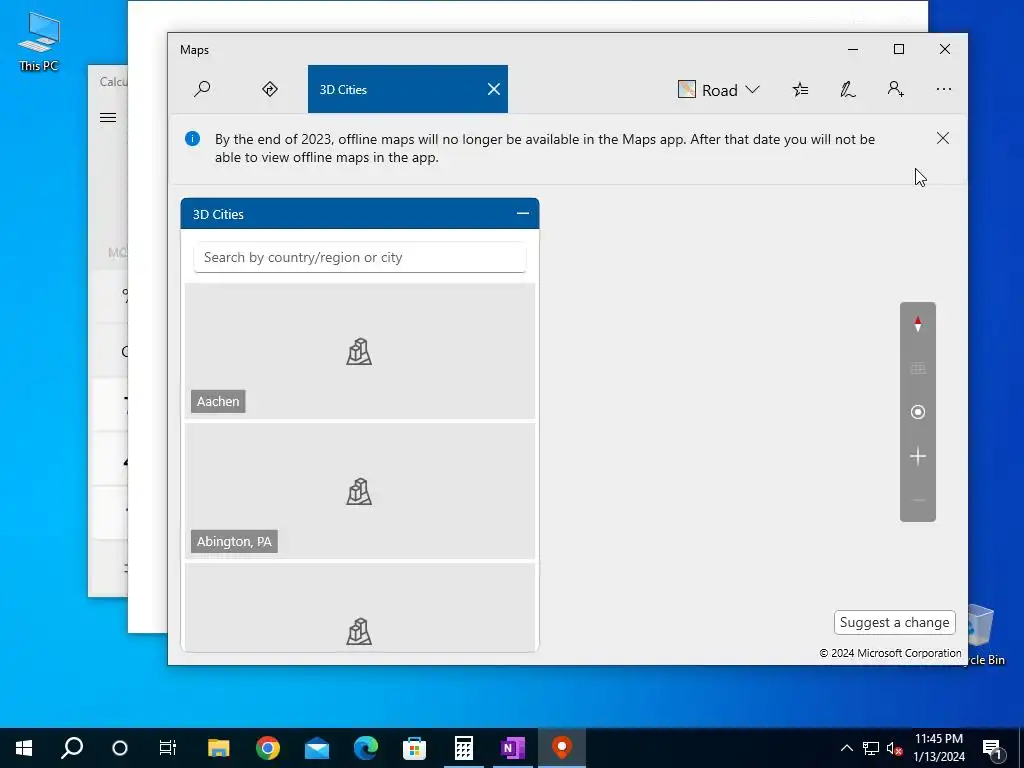
Task: Zoom in with the plus button
Action: [x=918, y=456]
